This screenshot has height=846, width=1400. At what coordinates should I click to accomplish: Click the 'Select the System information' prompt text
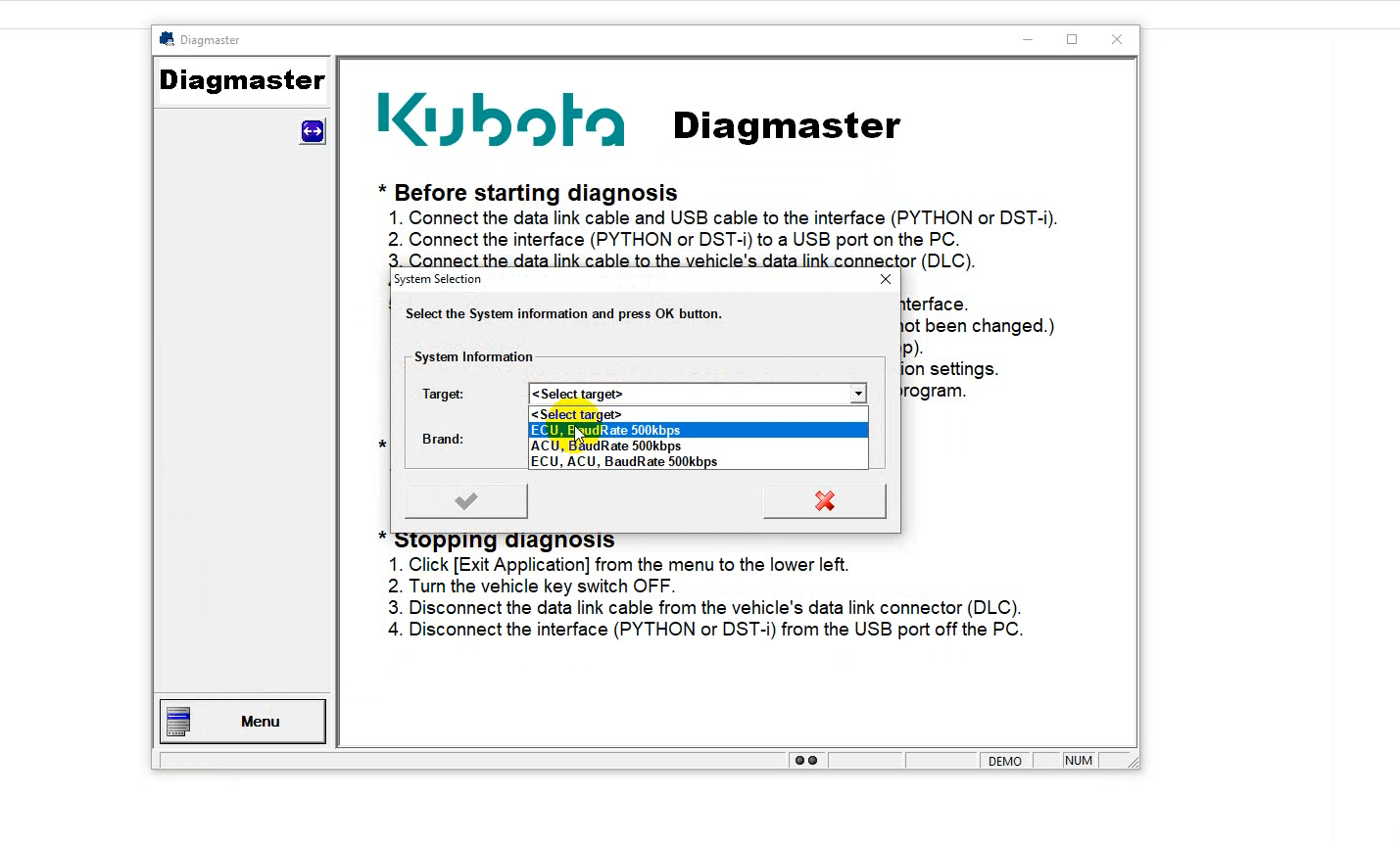pos(563,313)
